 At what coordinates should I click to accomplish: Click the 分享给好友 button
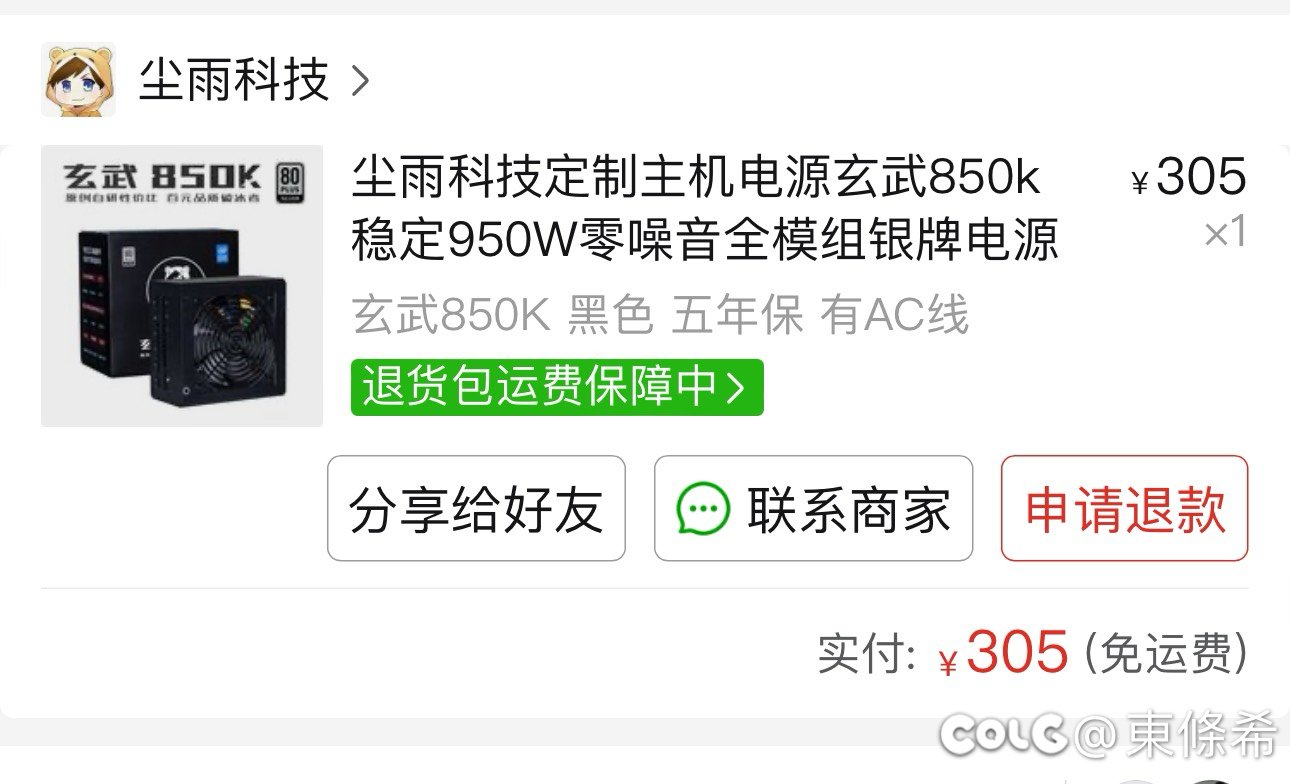(476, 509)
